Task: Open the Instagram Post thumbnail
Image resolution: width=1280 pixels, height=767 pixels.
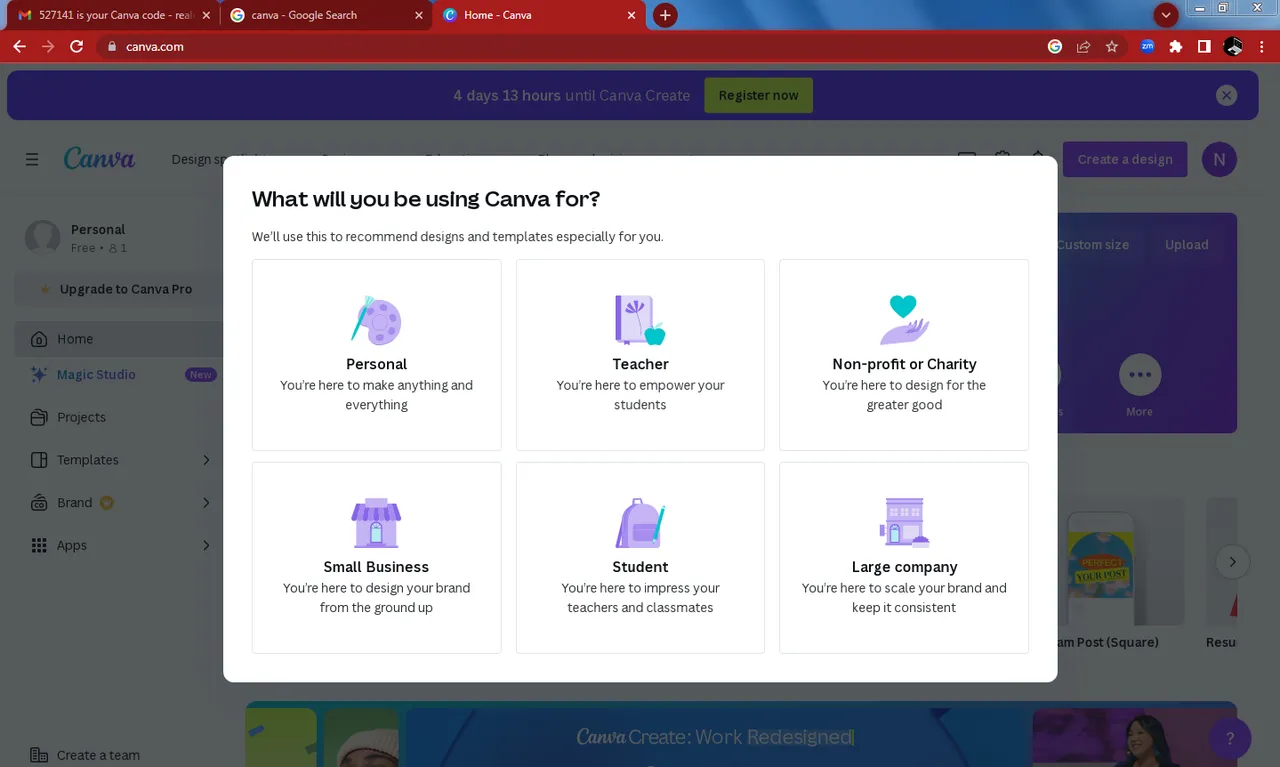Action: click(1100, 562)
